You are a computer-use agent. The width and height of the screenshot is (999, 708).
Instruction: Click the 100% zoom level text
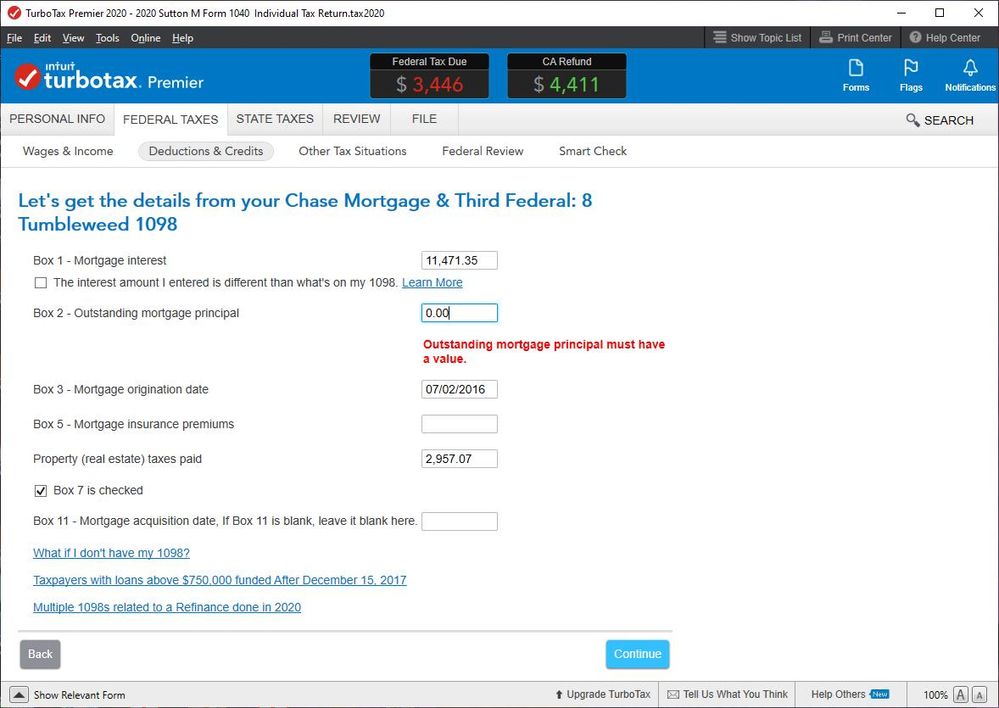935,695
